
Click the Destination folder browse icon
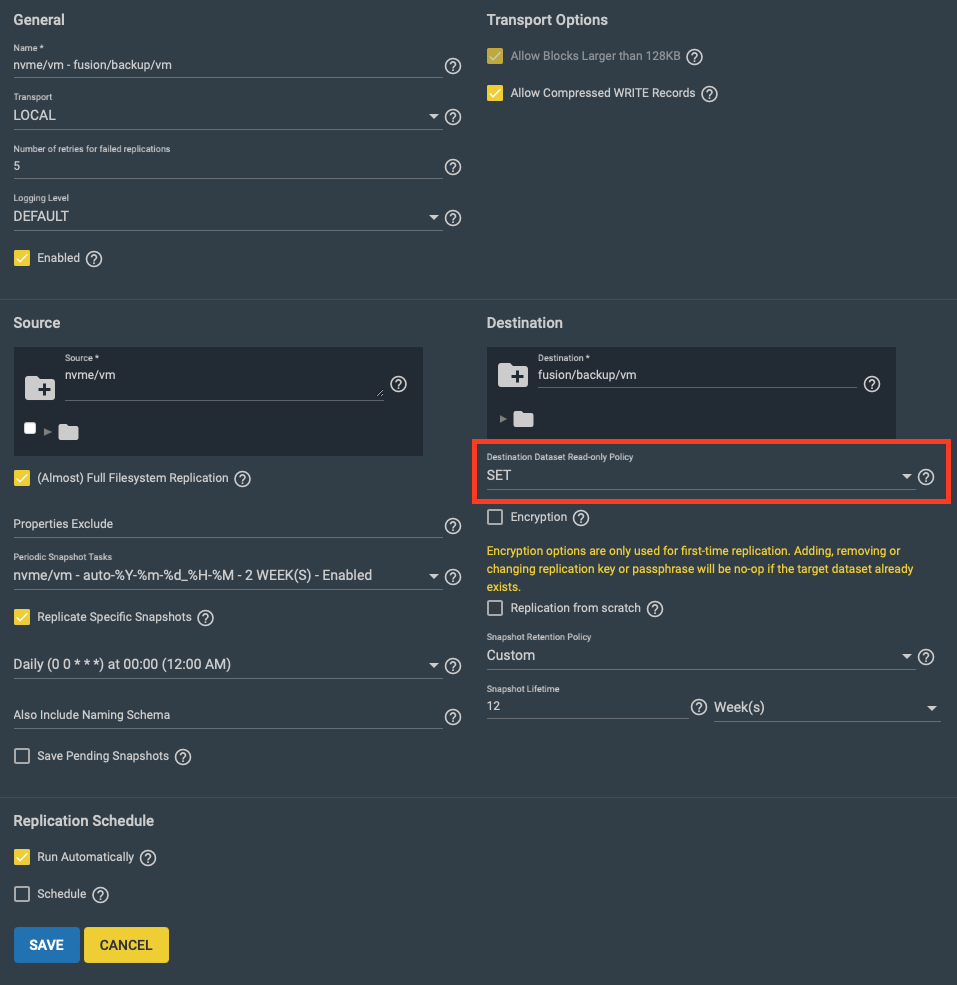(x=513, y=375)
